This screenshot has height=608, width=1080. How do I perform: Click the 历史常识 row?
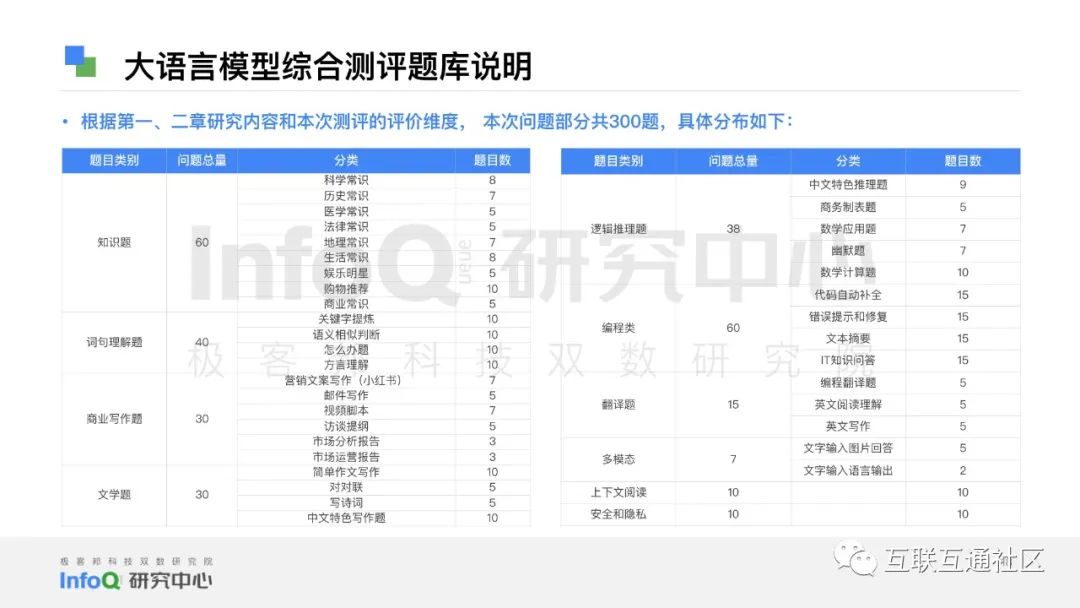384,196
